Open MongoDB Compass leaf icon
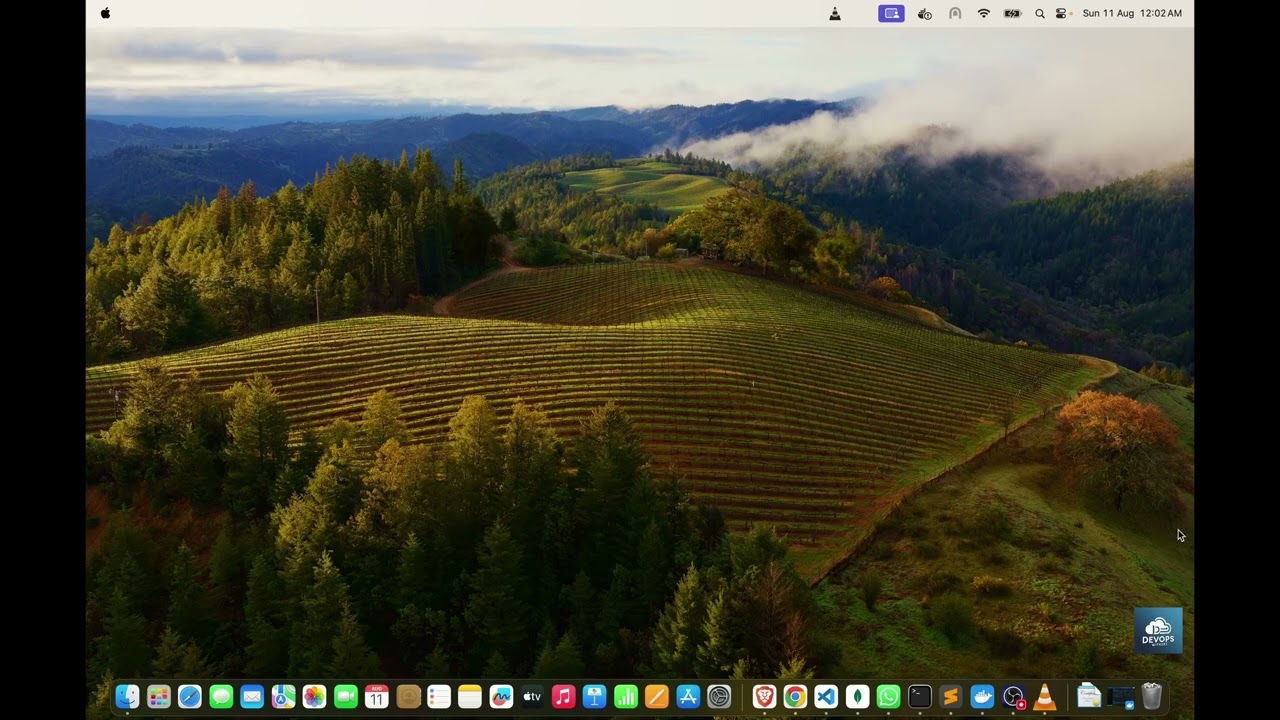Screen dimensions: 1280x720 (x=857, y=697)
